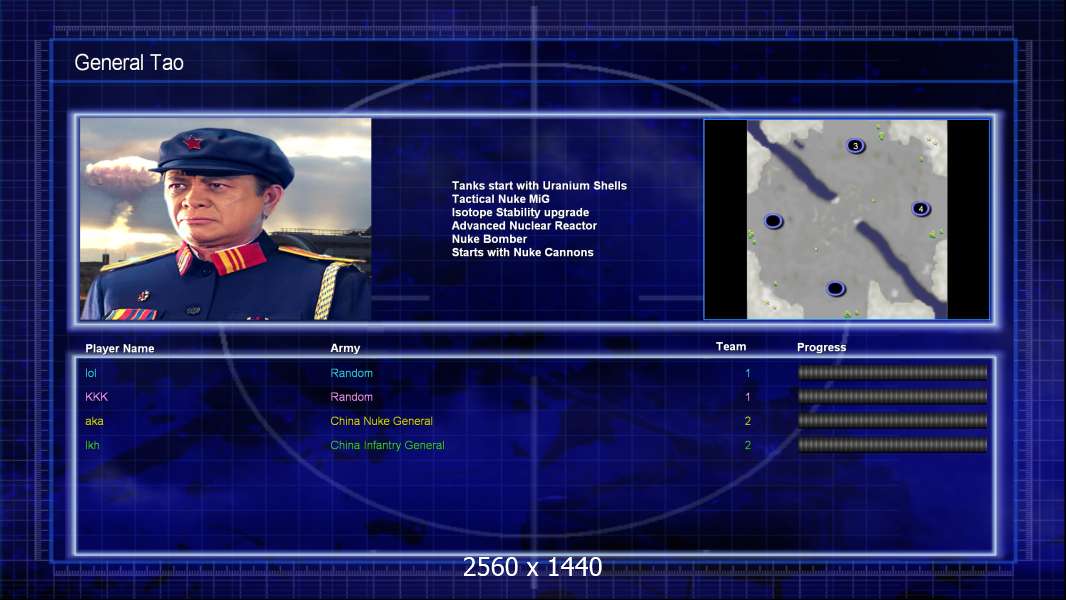Select the China Nuke General army entry
1066x600 pixels.
[x=381, y=421]
